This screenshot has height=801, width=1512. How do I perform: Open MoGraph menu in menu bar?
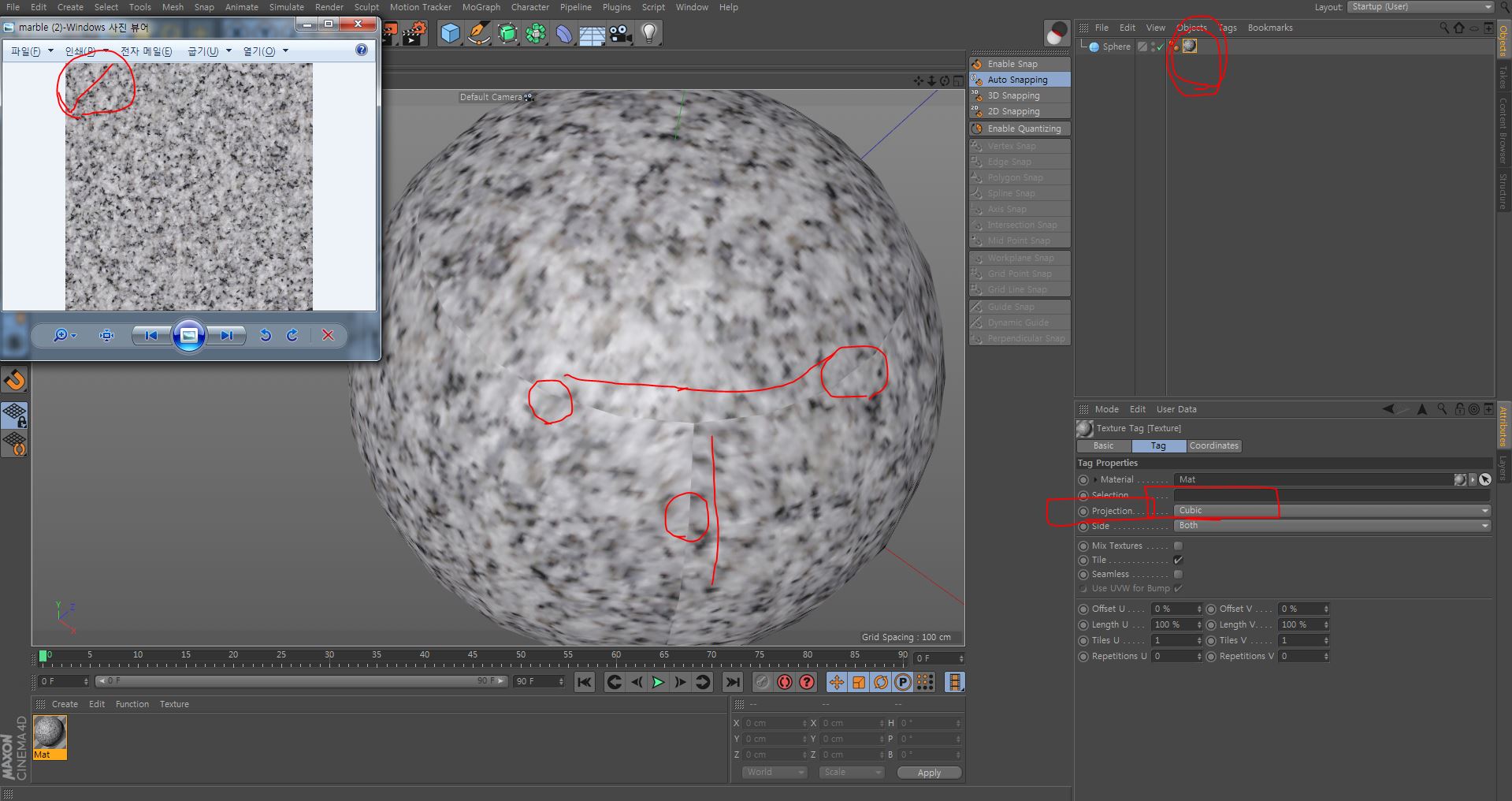481,7
